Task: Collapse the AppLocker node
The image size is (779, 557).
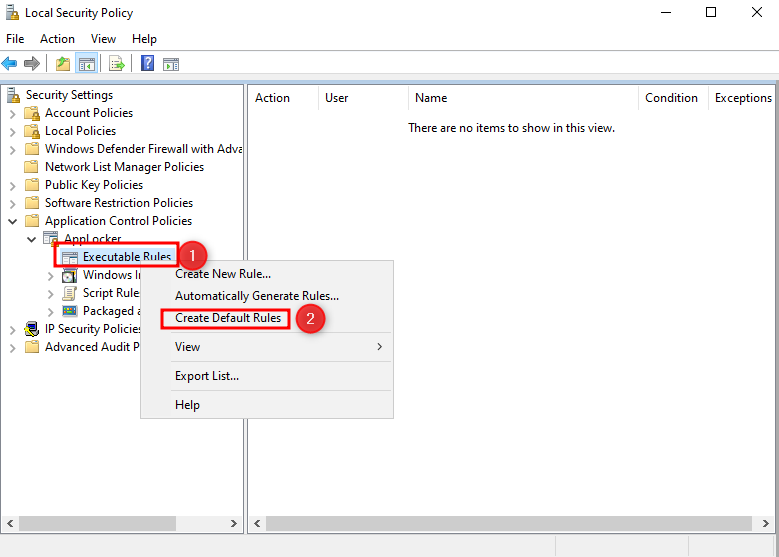Action: coord(32,239)
